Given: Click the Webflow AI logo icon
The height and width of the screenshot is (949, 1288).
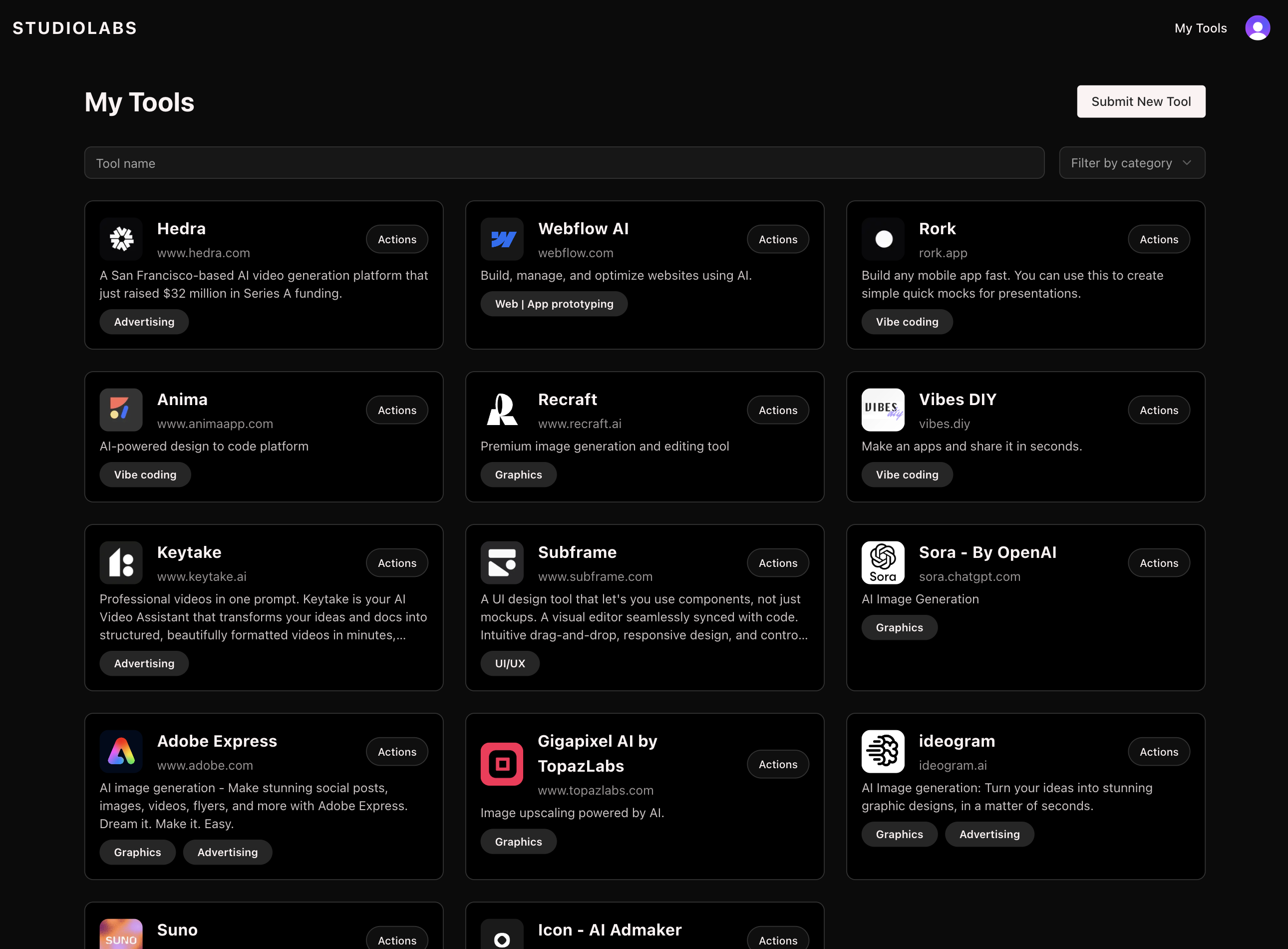Looking at the screenshot, I should click(502, 239).
